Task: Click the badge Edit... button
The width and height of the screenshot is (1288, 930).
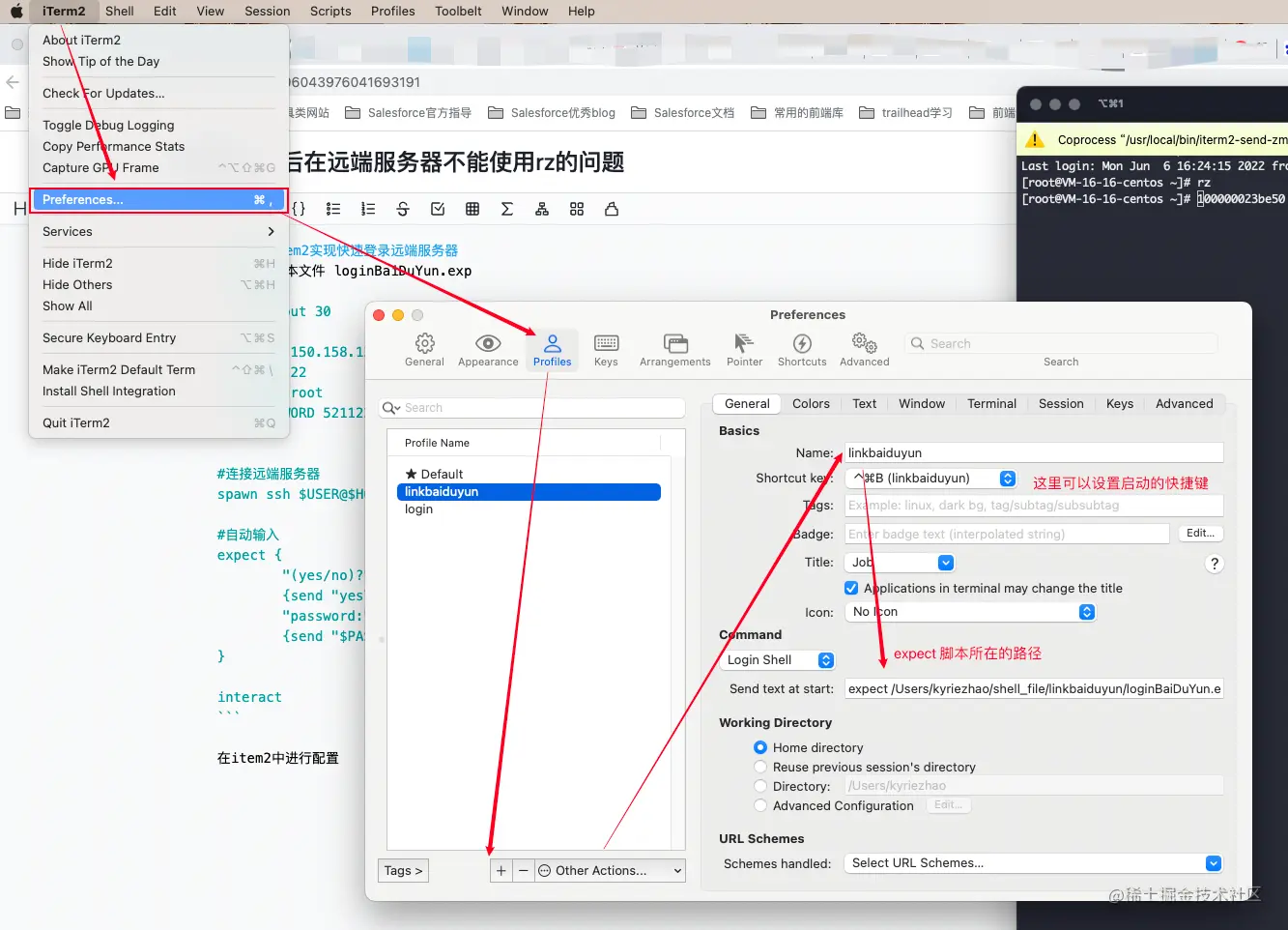Action: coord(1200,533)
